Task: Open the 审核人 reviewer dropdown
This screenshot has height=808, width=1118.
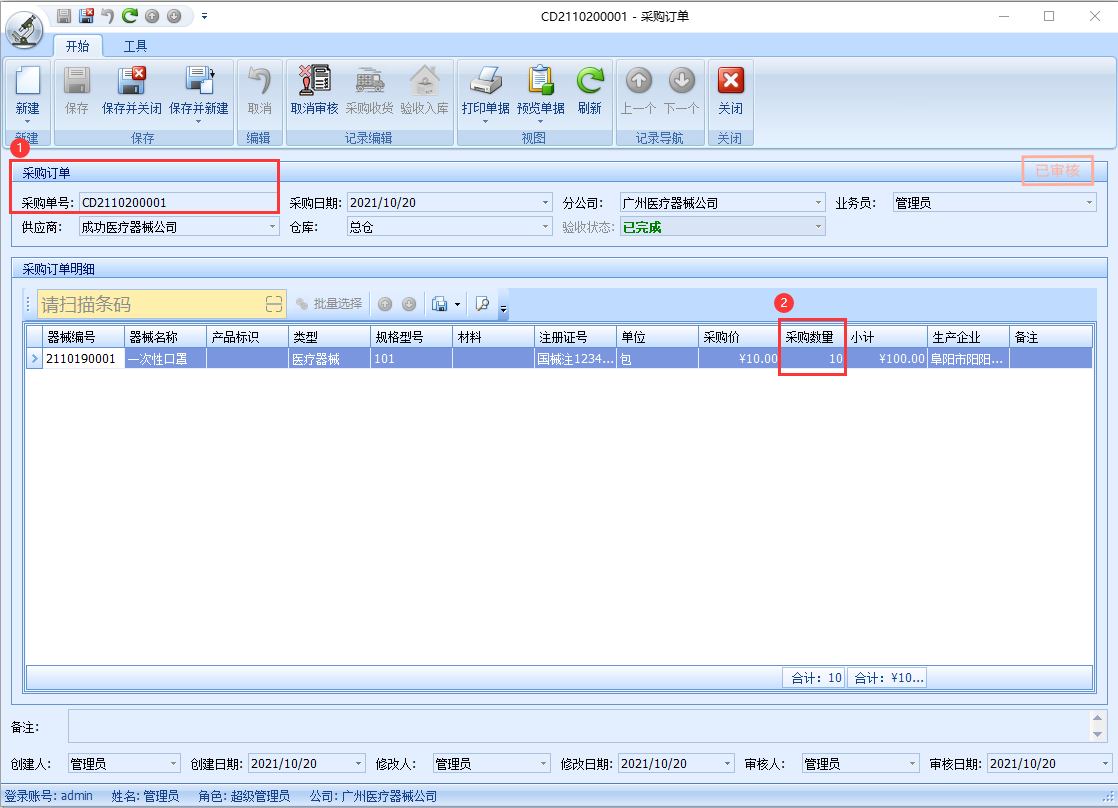Action: pos(912,764)
